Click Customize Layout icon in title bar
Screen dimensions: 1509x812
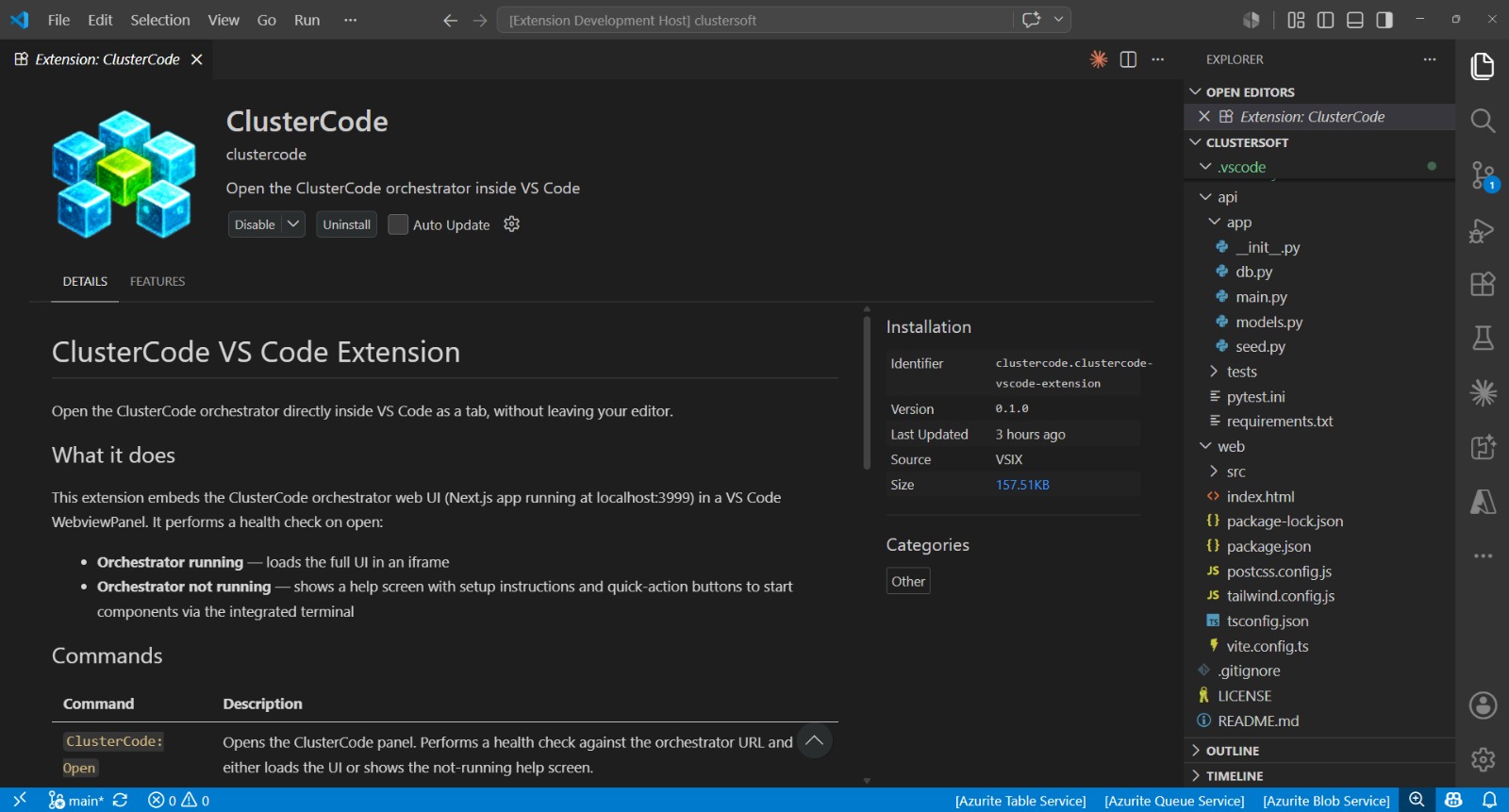pos(1296,20)
